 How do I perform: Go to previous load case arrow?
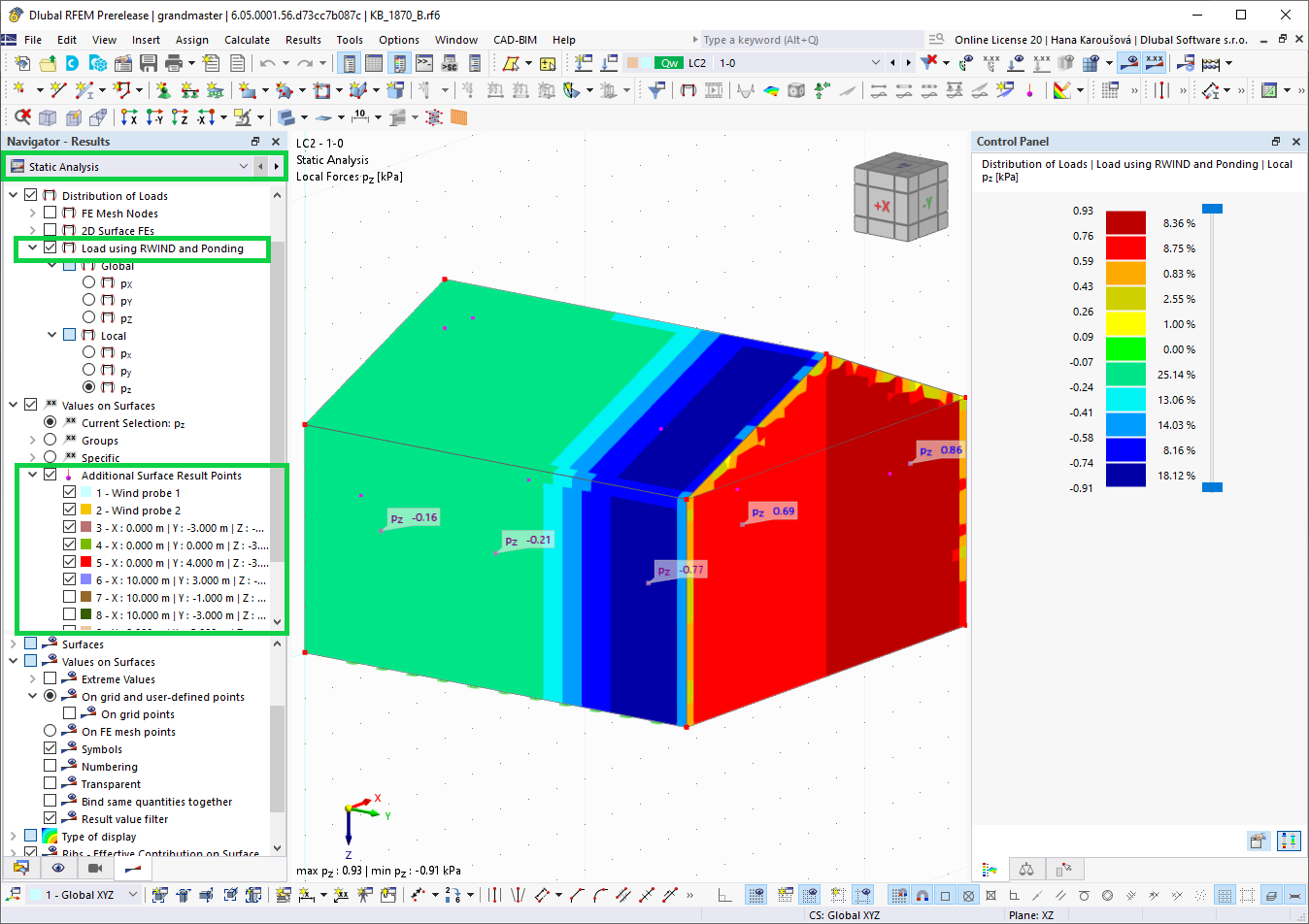pyautogui.click(x=892, y=63)
